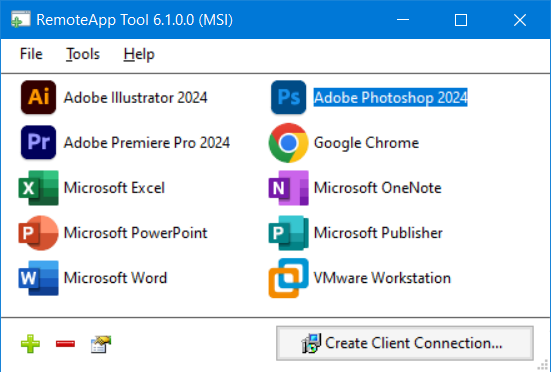Open the Tools menu
The image size is (551, 372).
click(x=83, y=54)
